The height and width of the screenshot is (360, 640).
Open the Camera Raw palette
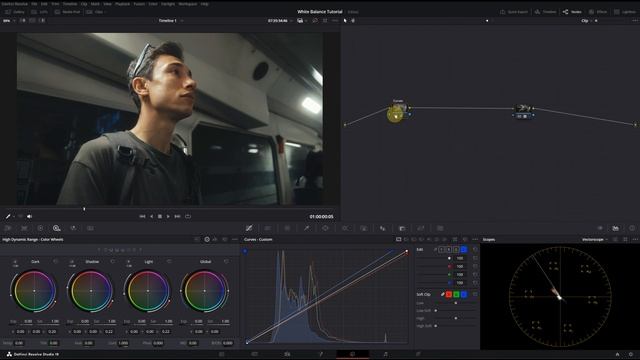point(8,228)
